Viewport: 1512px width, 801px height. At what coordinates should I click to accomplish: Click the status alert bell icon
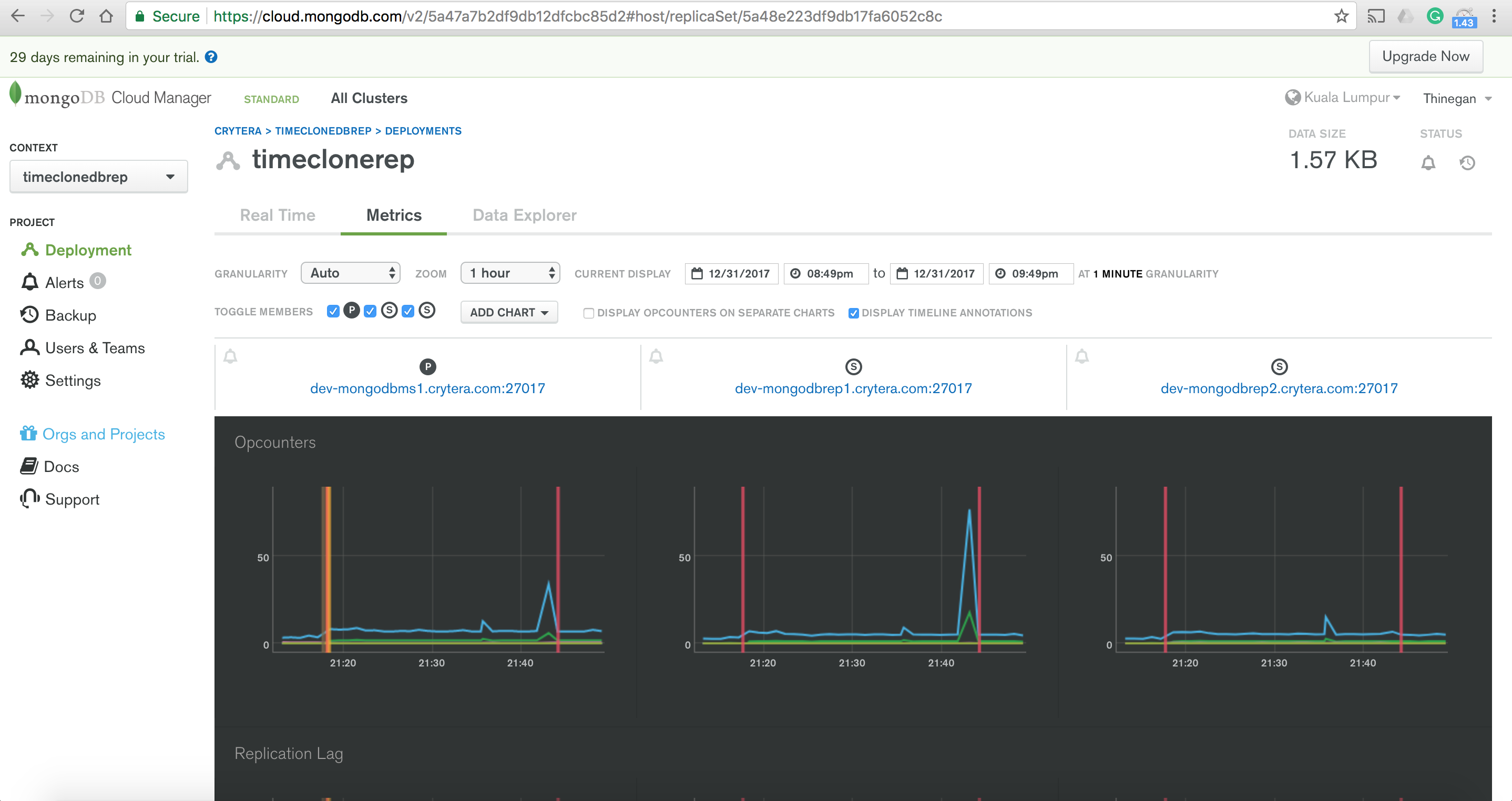click(x=1428, y=162)
